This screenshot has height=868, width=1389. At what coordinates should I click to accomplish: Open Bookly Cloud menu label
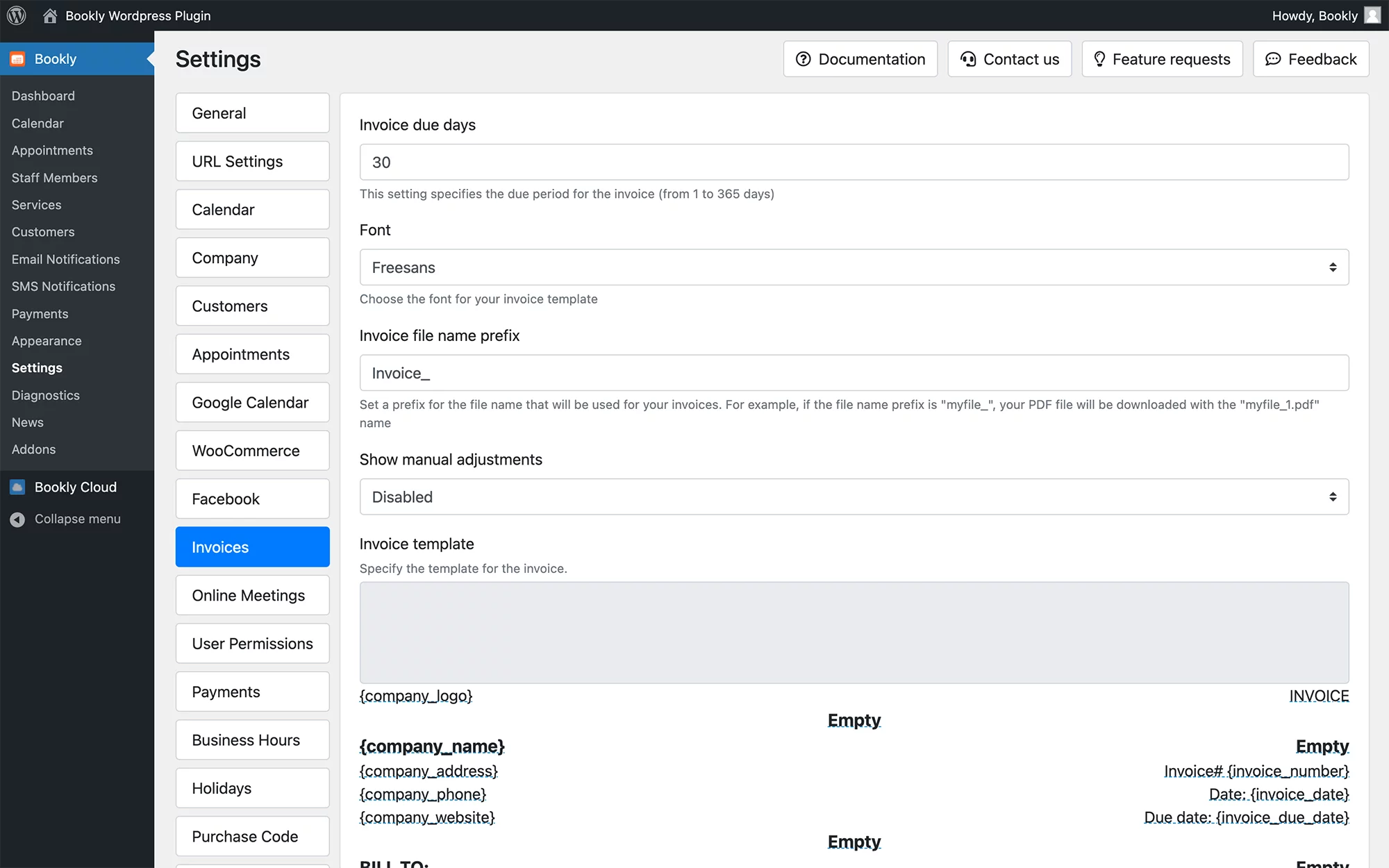[76, 487]
